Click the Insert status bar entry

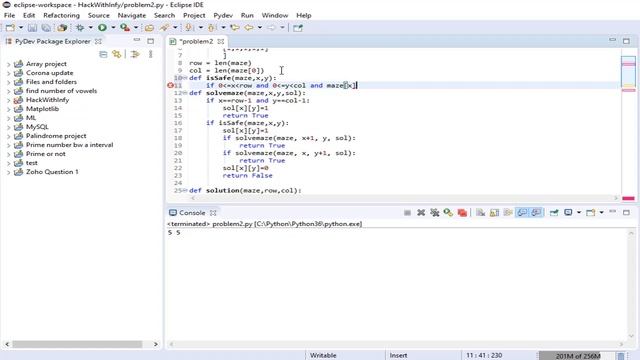tap(398, 356)
